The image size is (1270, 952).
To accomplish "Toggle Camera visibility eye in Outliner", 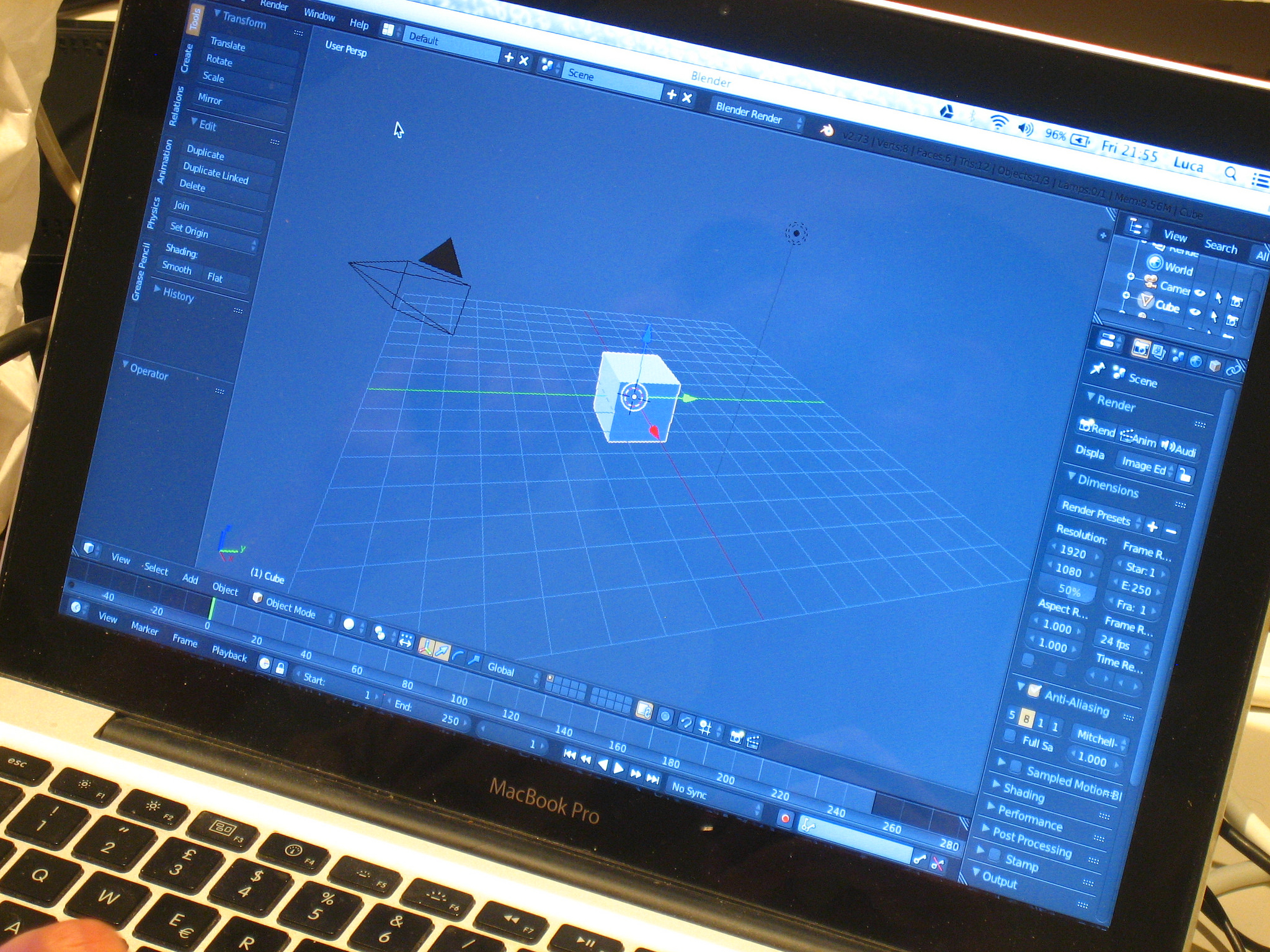I will tap(1200, 293).
